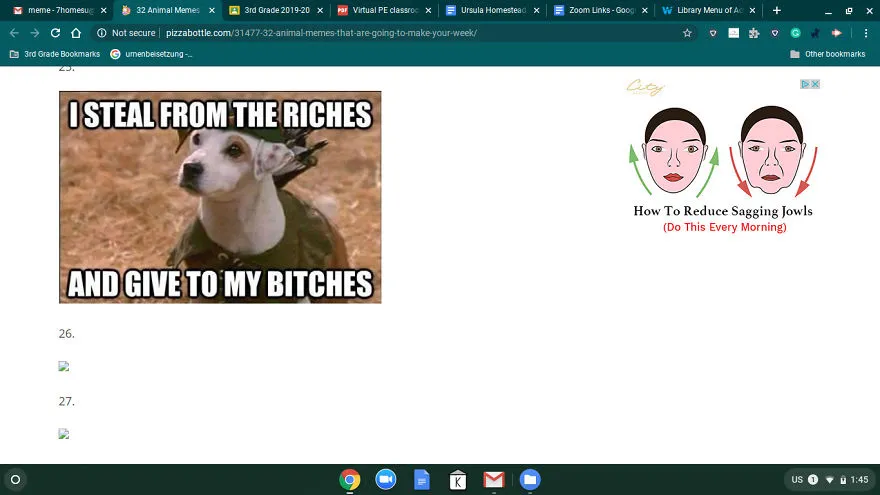Switch to the Virtual PE classroom tab
The width and height of the screenshot is (880, 495).
[385, 10]
